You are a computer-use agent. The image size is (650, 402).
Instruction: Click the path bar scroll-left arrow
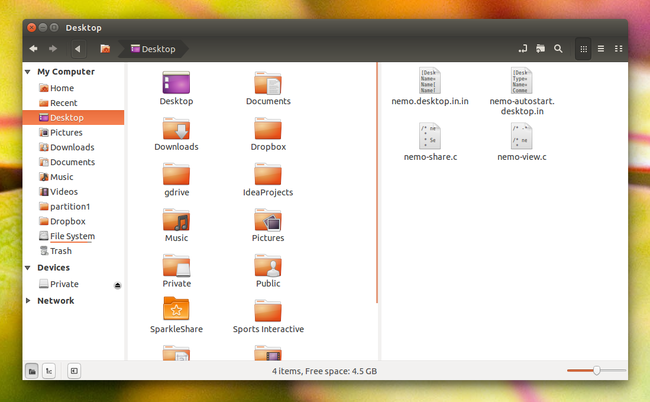coord(78,49)
